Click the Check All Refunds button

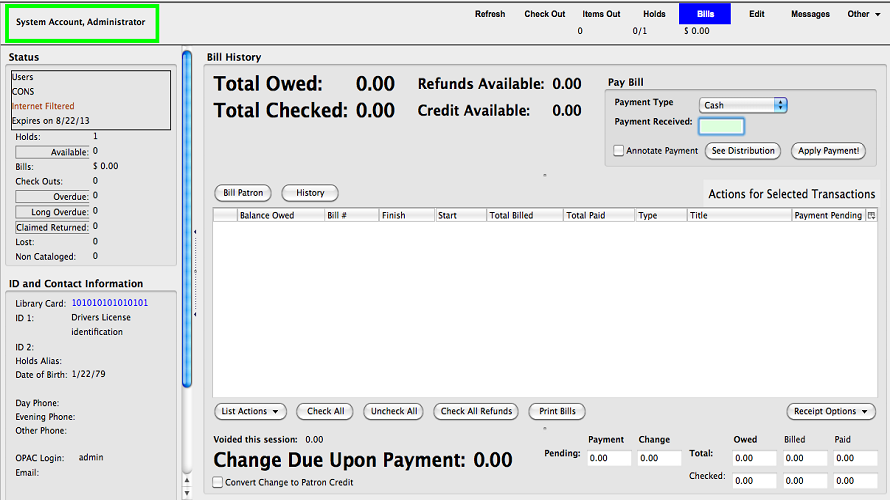click(x=477, y=411)
